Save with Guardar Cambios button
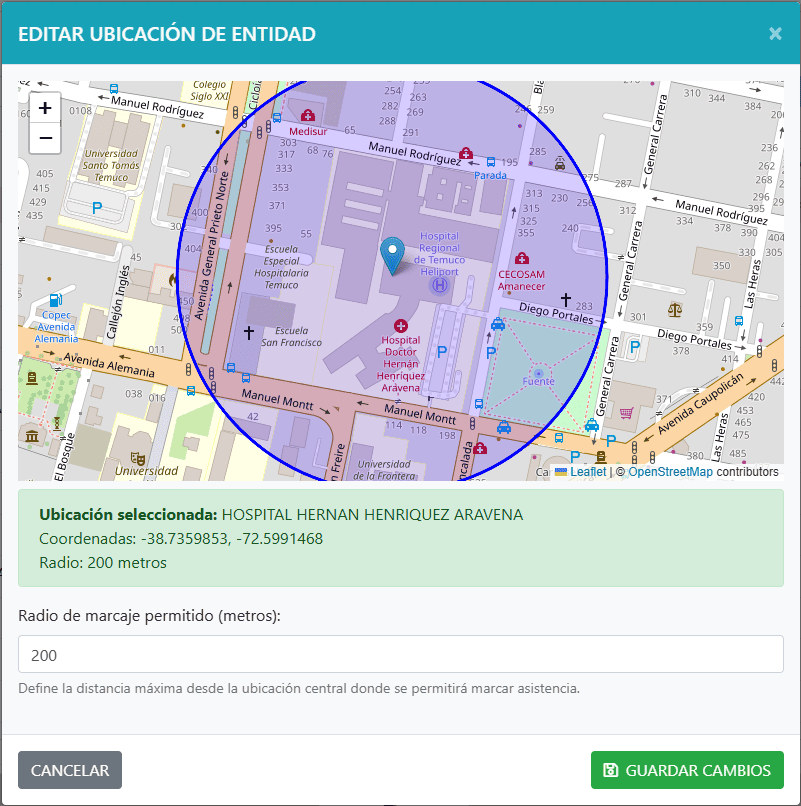Image resolution: width=801 pixels, height=806 pixels. [687, 770]
